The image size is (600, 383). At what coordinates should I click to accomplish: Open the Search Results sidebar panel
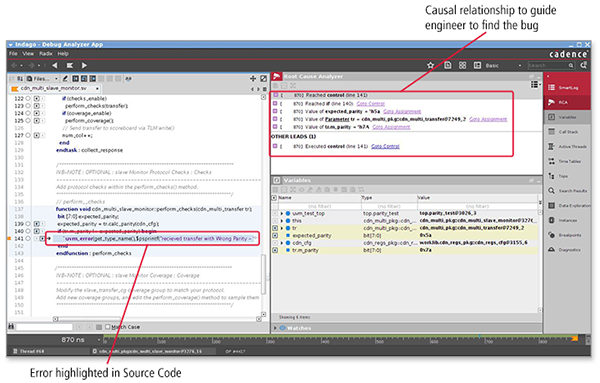pos(567,191)
